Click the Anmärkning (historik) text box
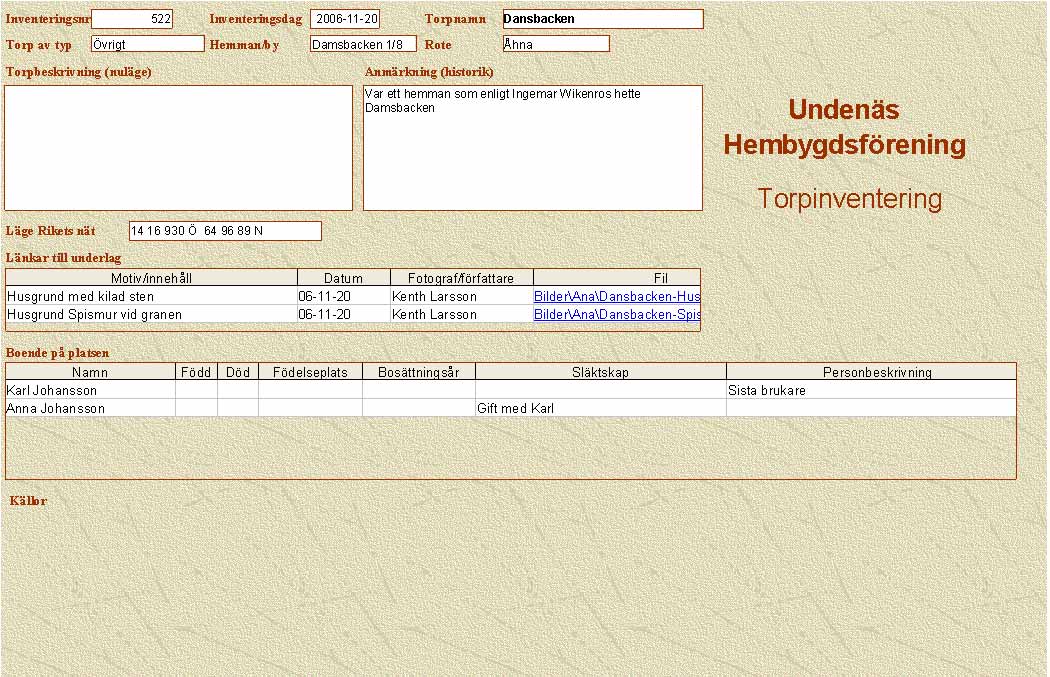This screenshot has height=677, width=1050. pos(532,150)
